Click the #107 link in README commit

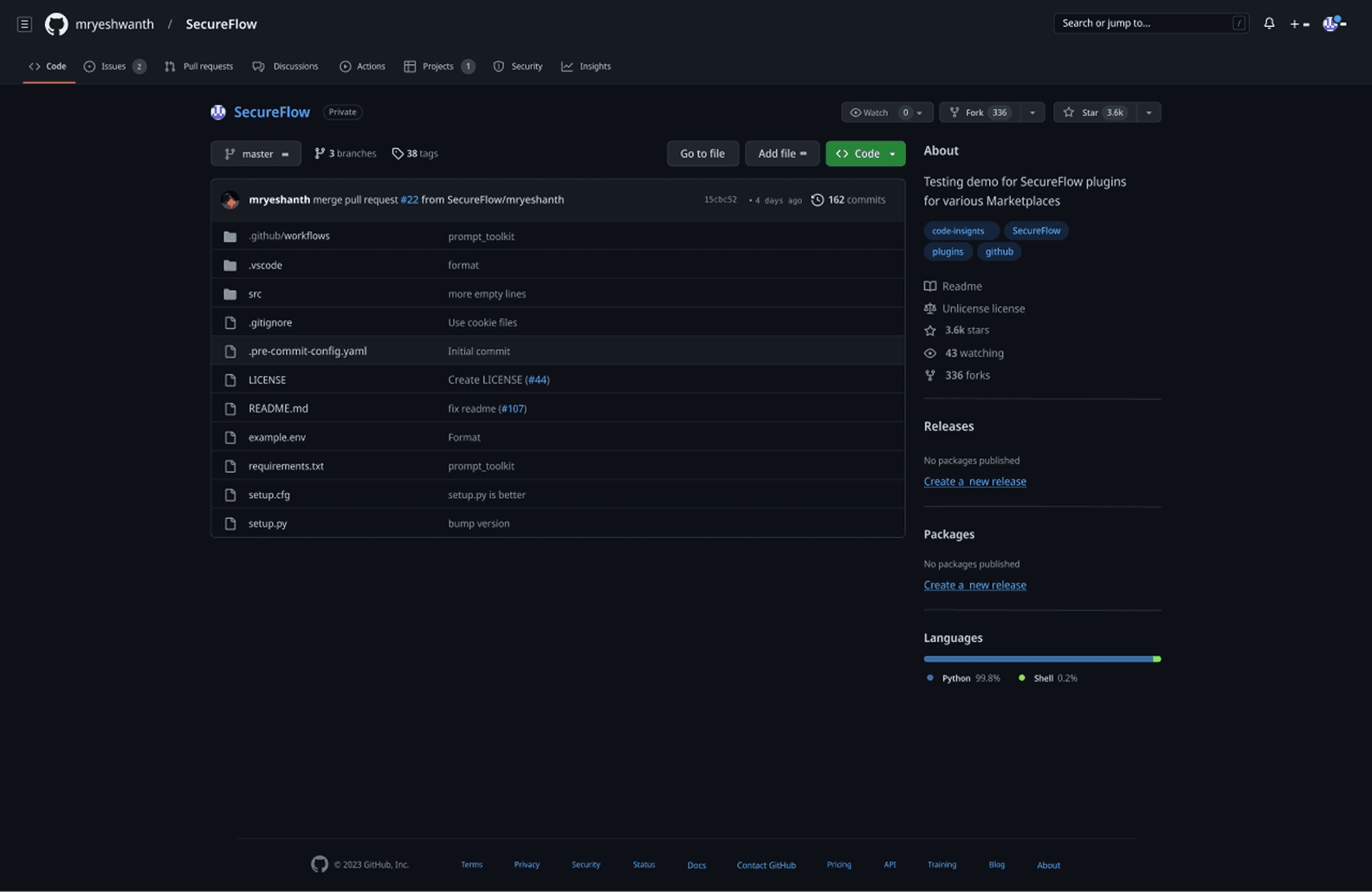[x=513, y=409]
